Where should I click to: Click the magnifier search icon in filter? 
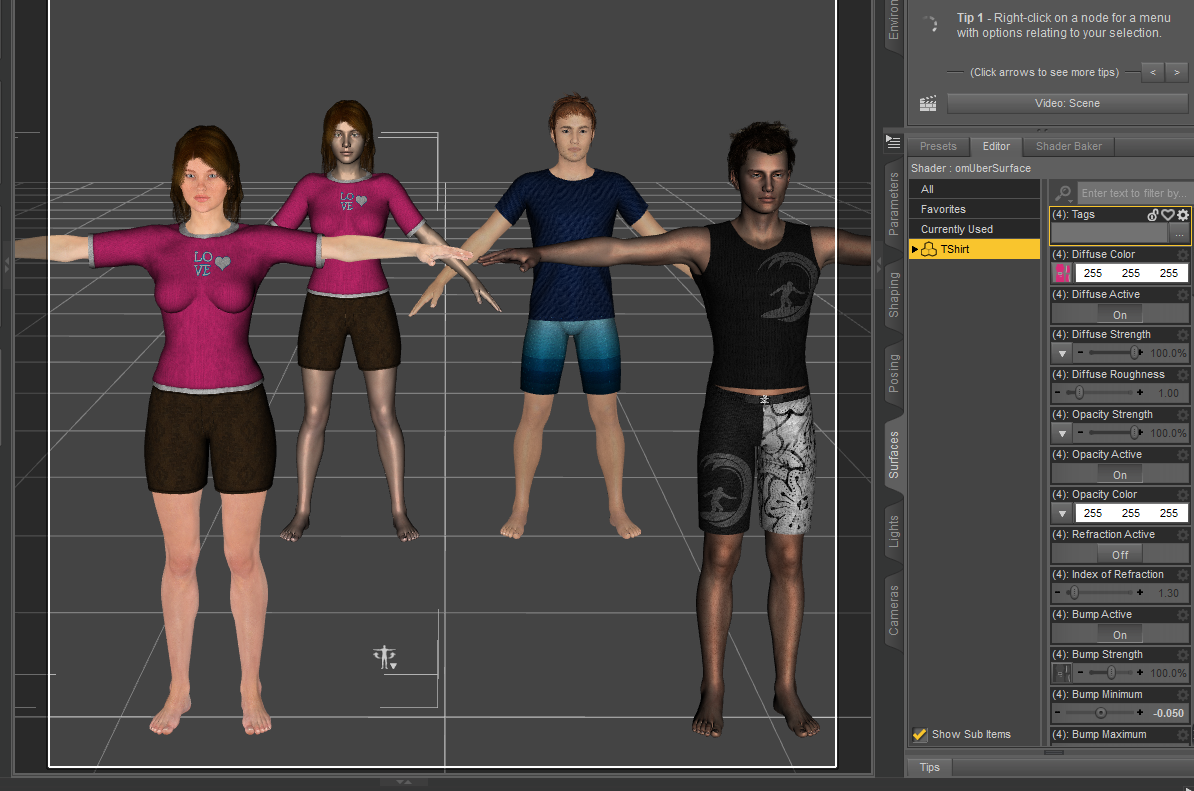pos(1063,193)
